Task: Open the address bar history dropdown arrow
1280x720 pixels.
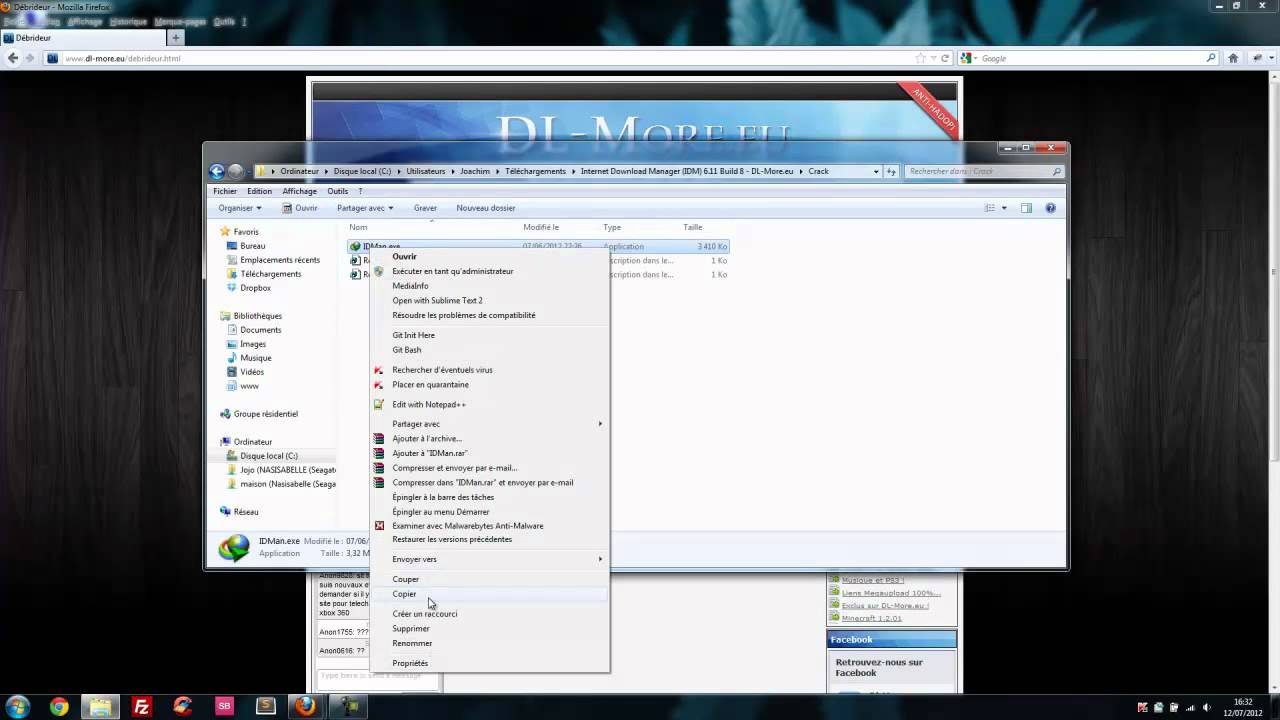Action: pyautogui.click(x=876, y=171)
